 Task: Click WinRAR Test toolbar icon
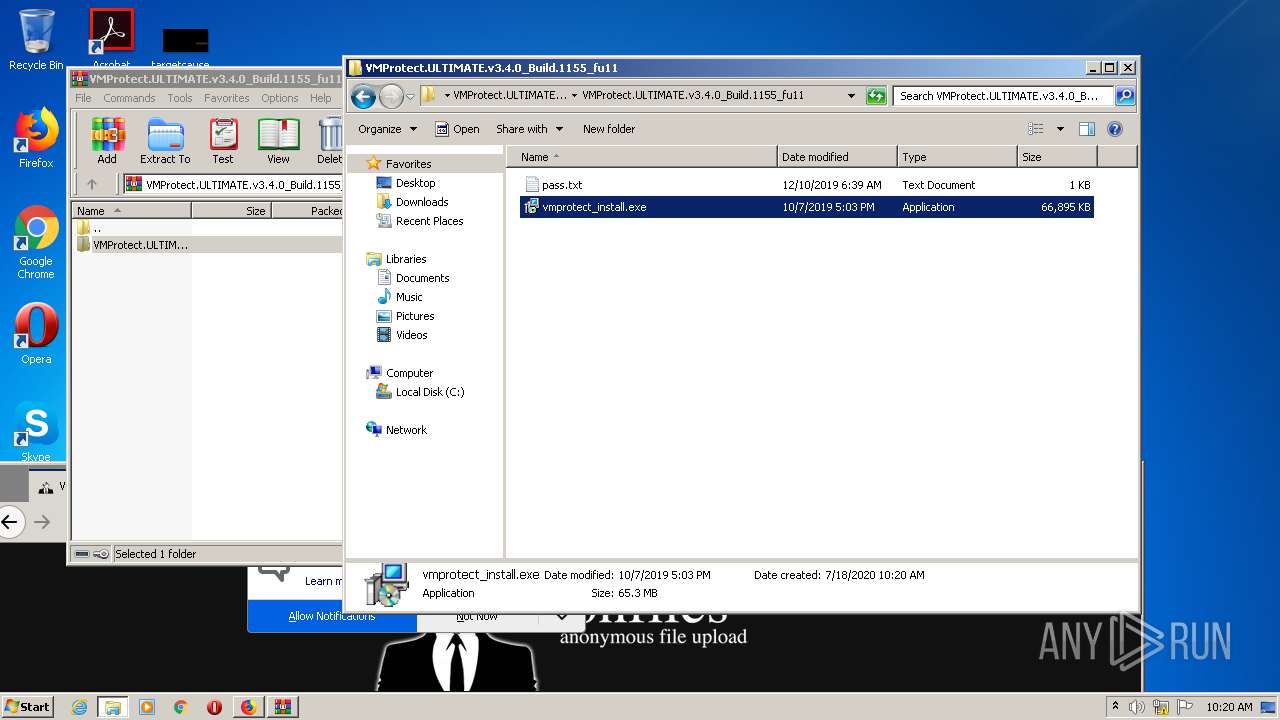coord(223,141)
